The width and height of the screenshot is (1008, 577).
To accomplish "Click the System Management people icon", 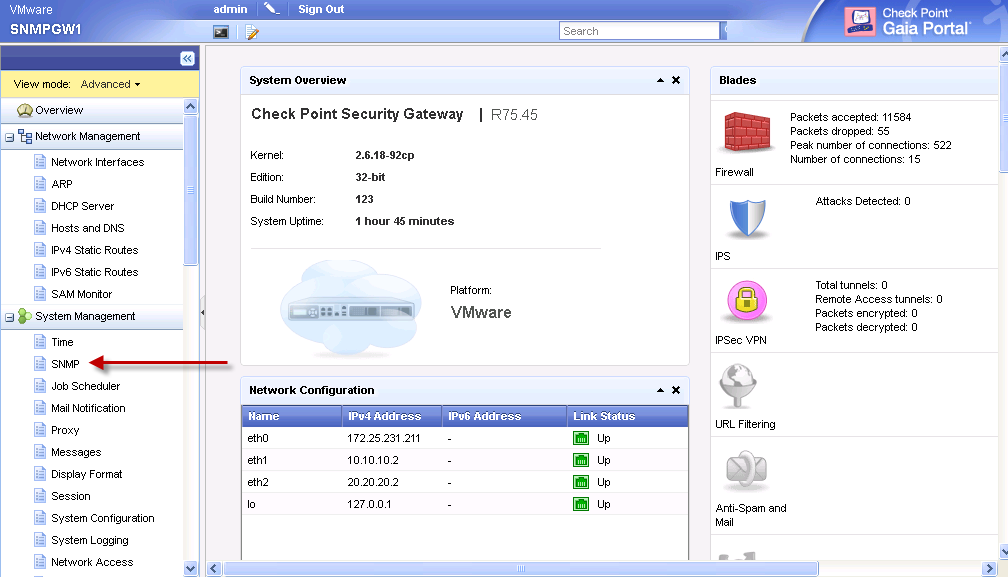I will tap(25, 316).
